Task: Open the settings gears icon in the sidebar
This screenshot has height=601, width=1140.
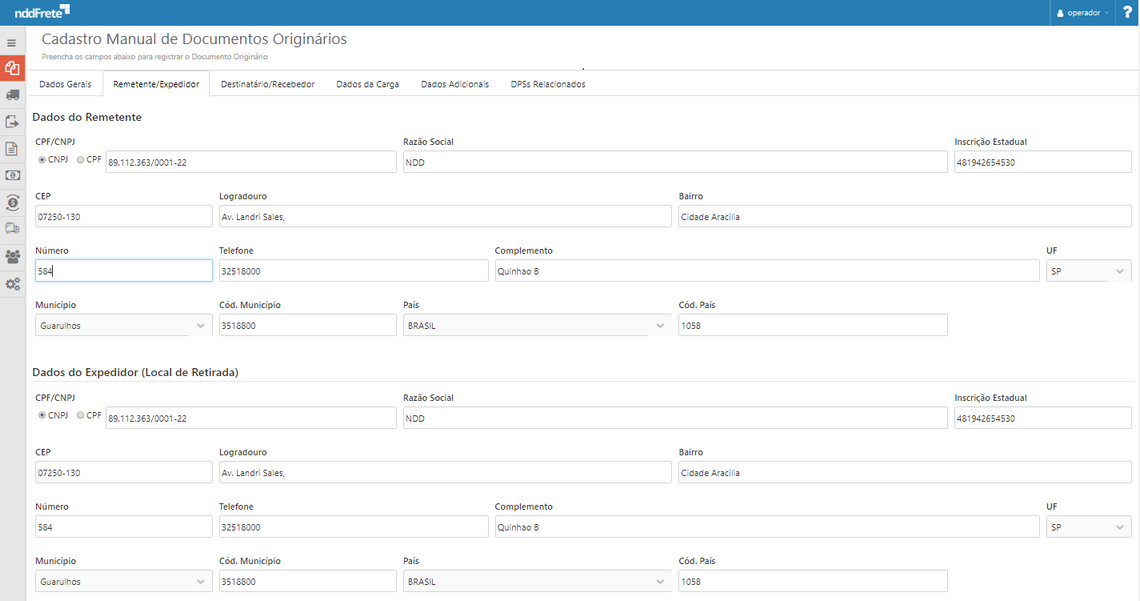Action: point(12,284)
